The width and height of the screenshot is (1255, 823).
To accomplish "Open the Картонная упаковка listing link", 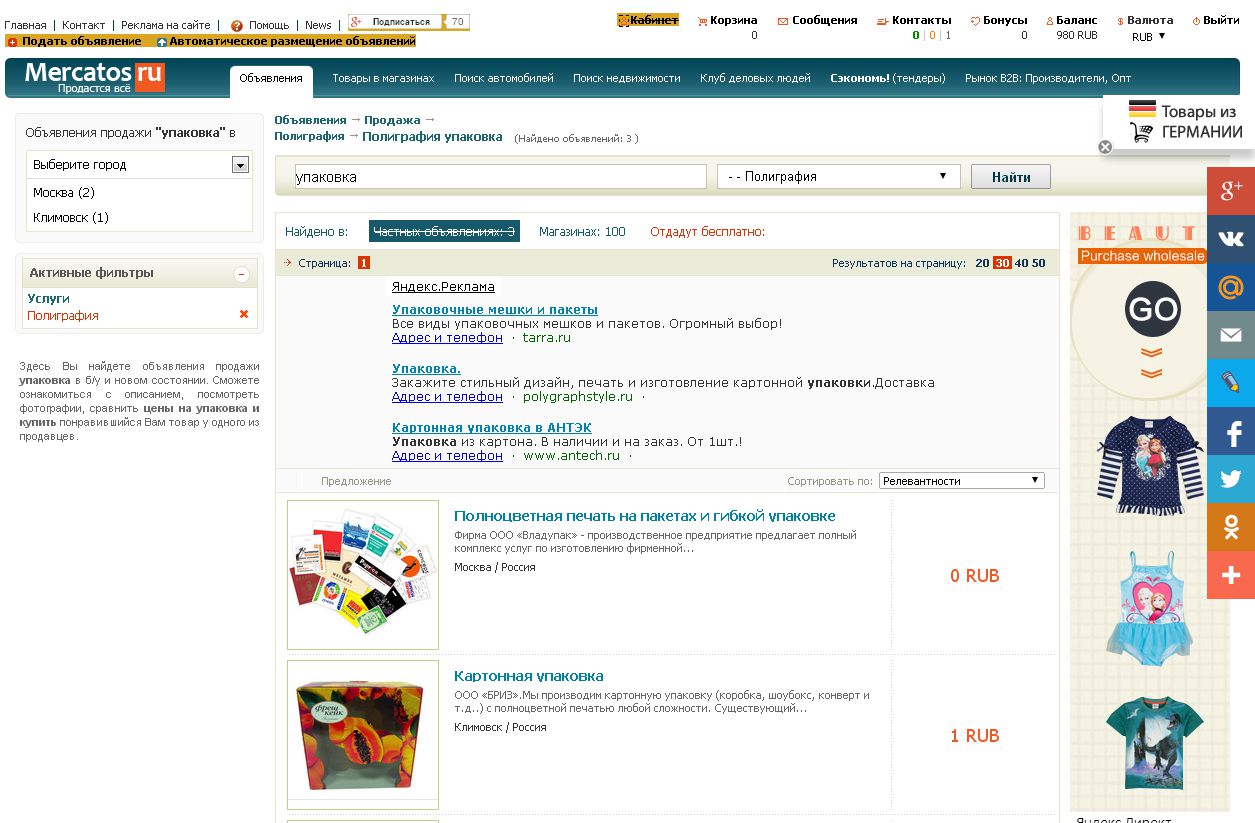I will tap(528, 676).
